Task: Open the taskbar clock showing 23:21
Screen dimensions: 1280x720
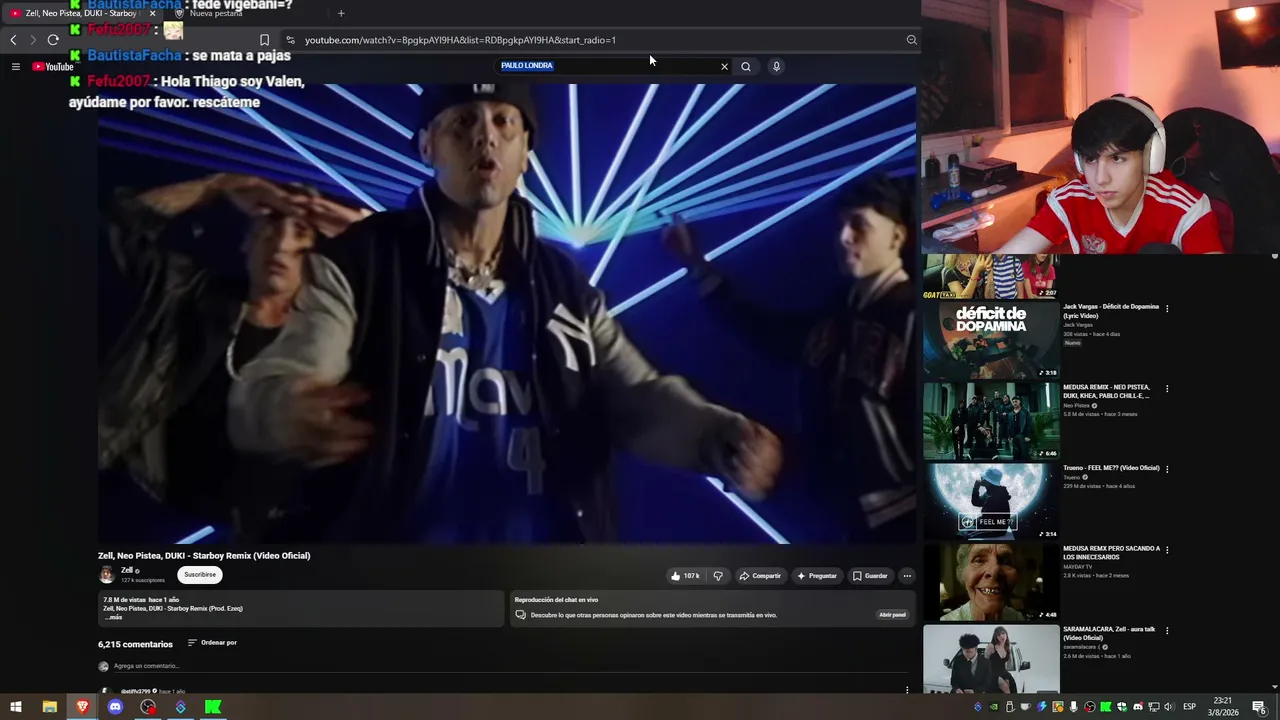Action: tap(1223, 707)
